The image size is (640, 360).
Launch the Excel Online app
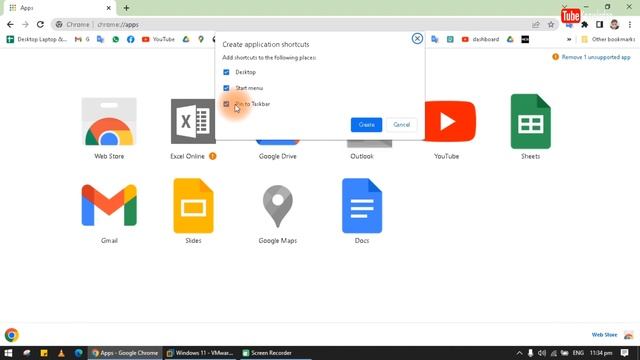coord(193,121)
